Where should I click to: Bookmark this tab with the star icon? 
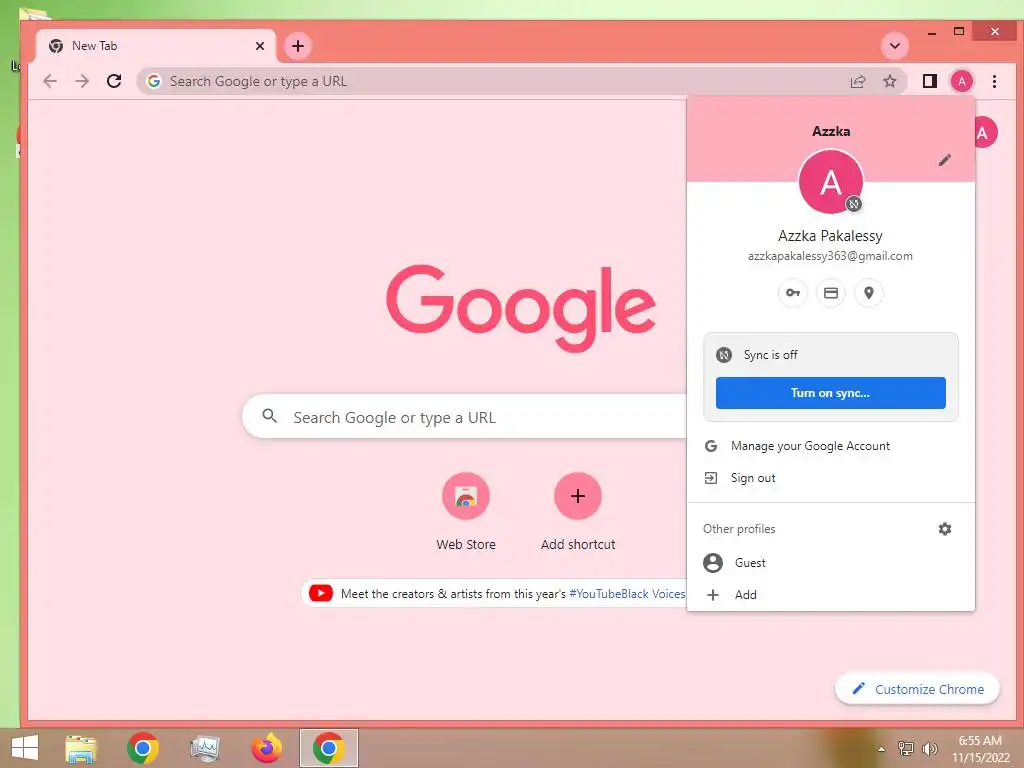pos(889,81)
